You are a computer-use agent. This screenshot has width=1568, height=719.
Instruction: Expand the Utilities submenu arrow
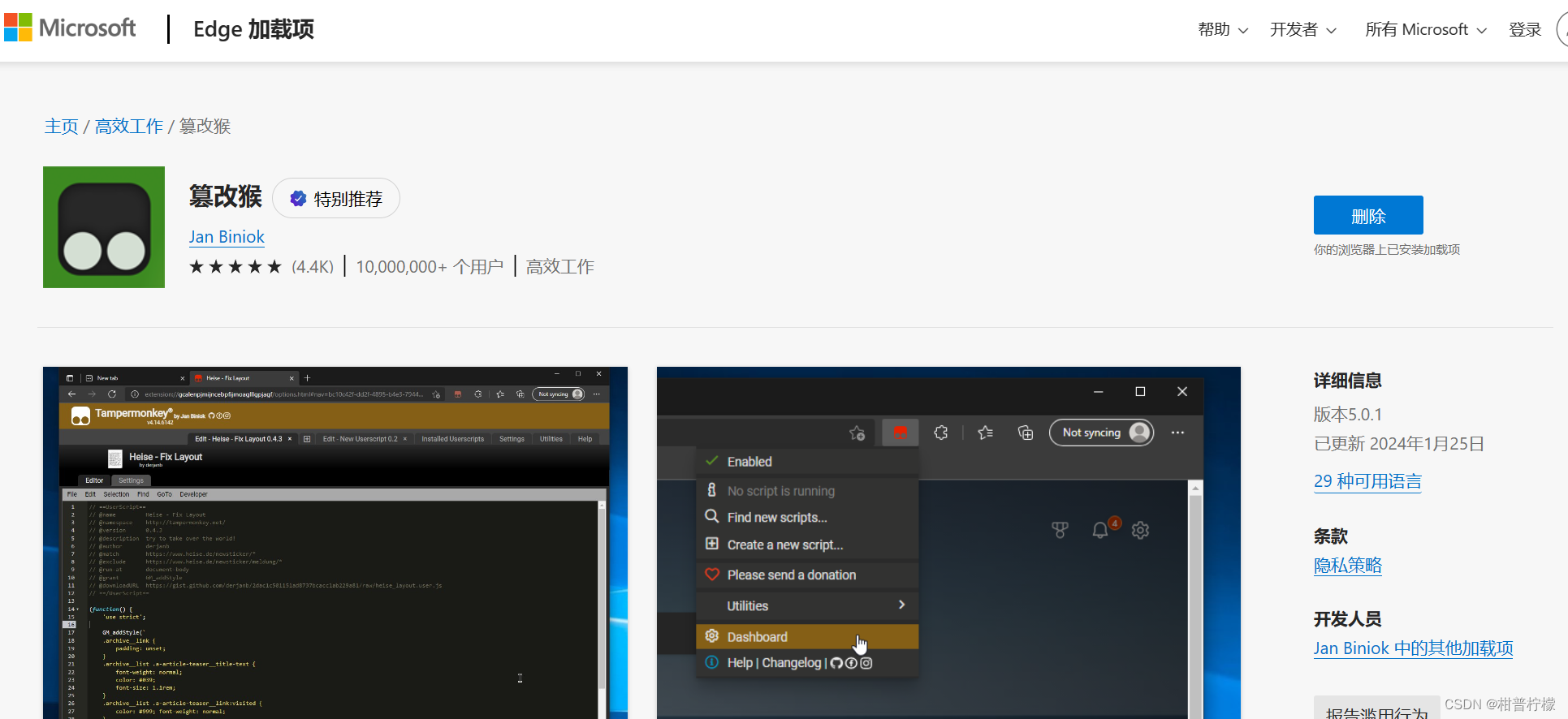click(x=901, y=605)
